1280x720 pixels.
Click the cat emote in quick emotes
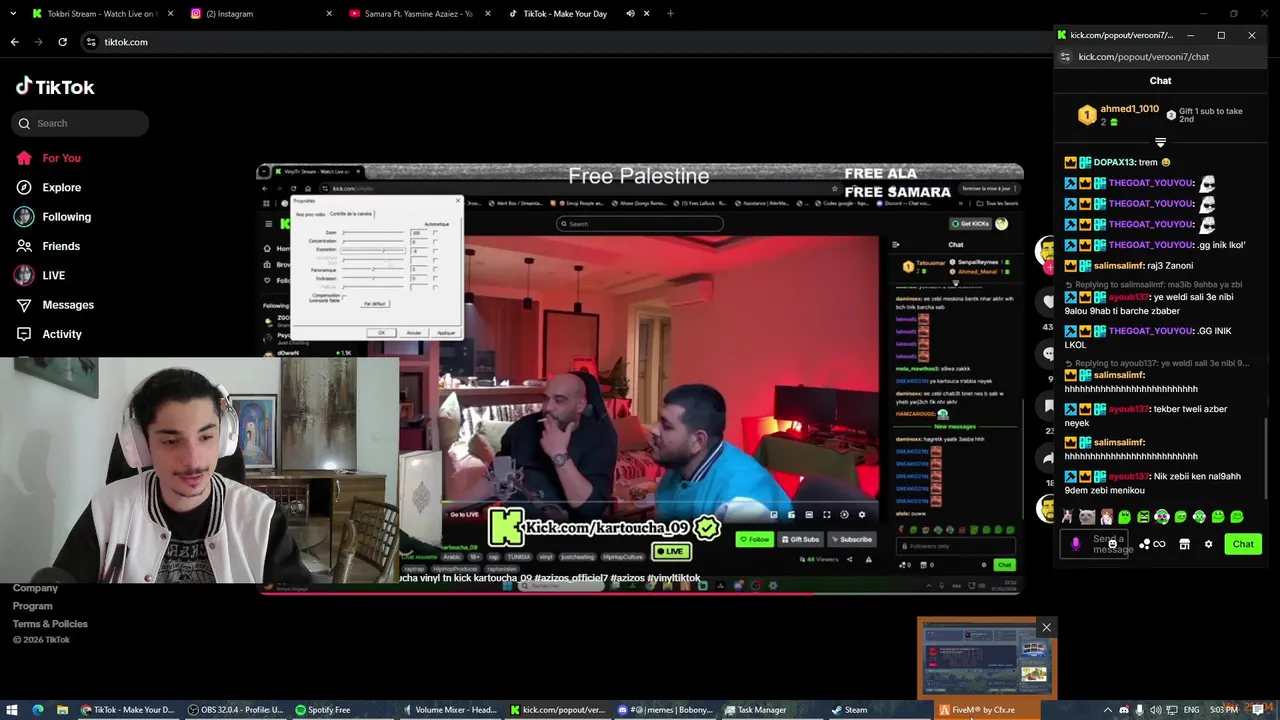1087,517
